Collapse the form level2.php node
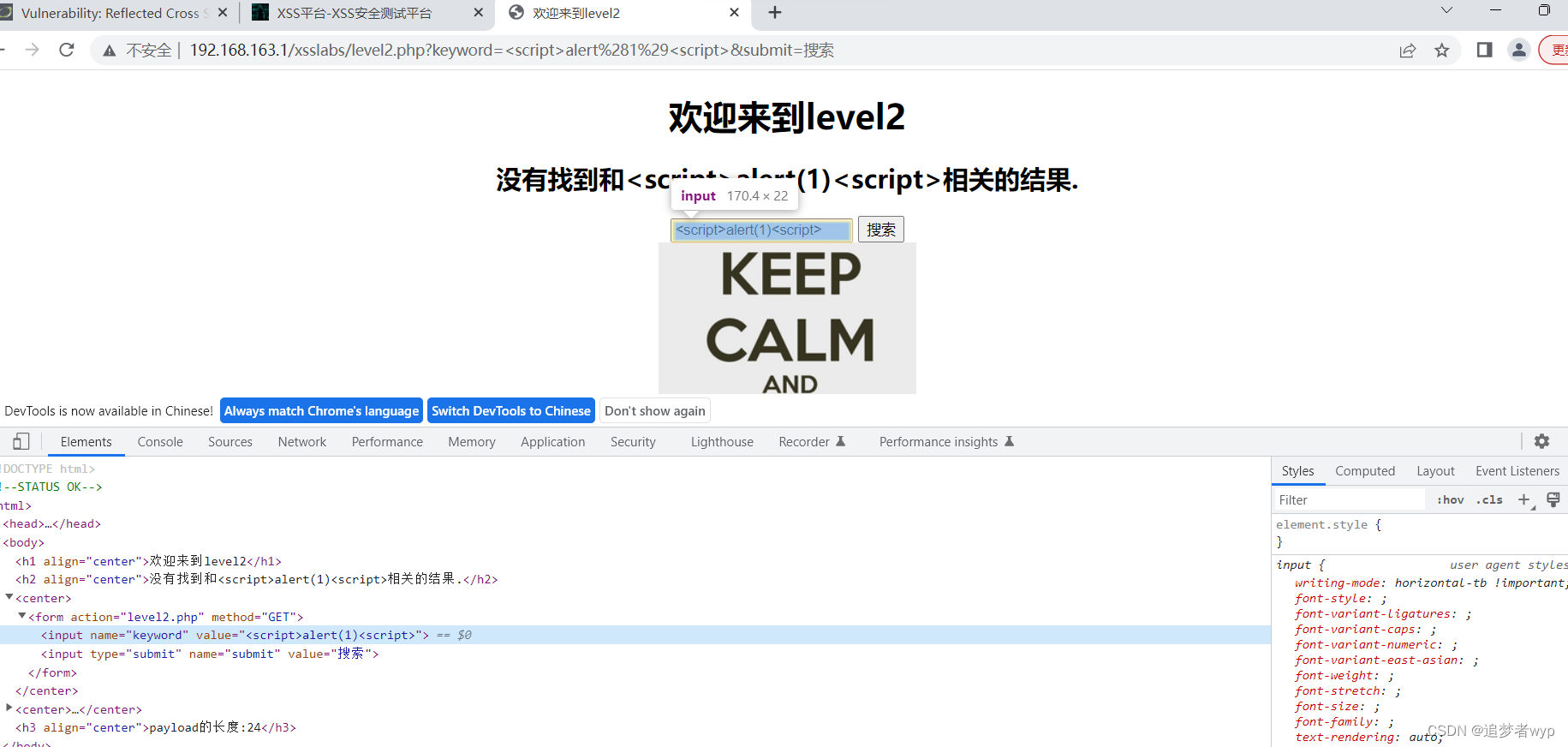 pos(22,617)
